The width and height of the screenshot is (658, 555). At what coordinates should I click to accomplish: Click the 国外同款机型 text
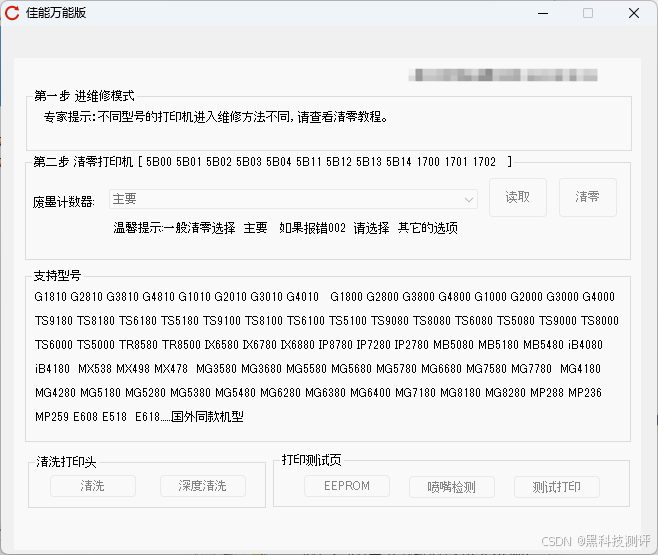[207, 417]
